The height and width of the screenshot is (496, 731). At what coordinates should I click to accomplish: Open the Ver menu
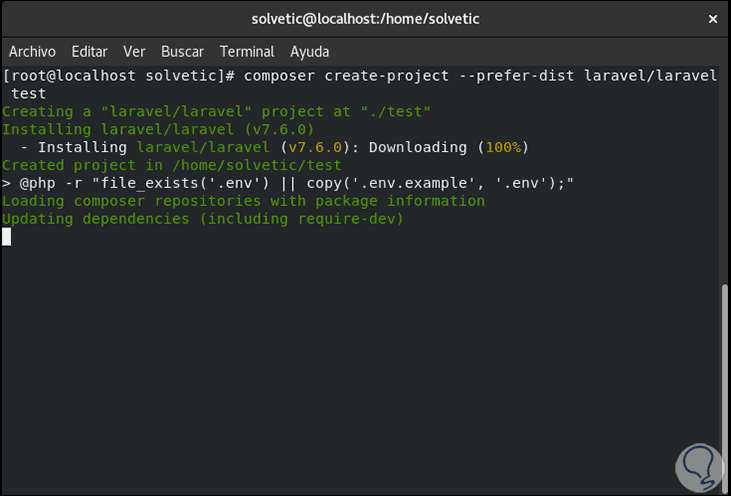pos(134,51)
